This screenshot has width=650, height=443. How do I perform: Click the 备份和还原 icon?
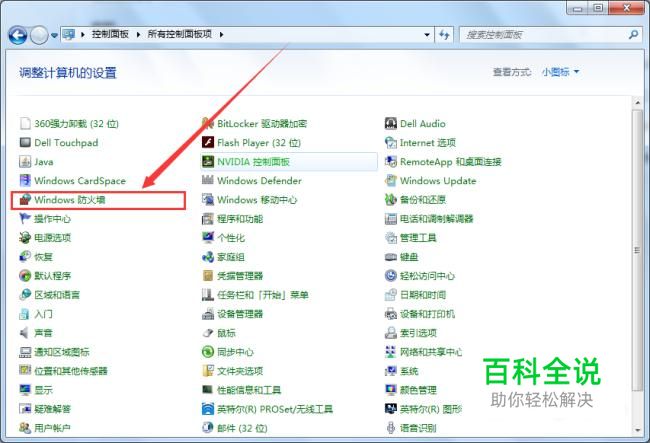click(390, 200)
